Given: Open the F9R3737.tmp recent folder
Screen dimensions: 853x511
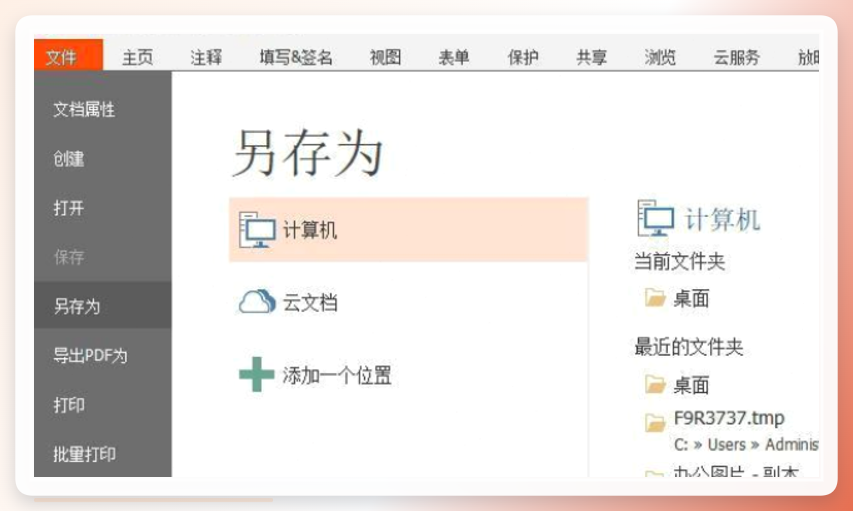Looking at the screenshot, I should pyautogui.click(x=729, y=418).
